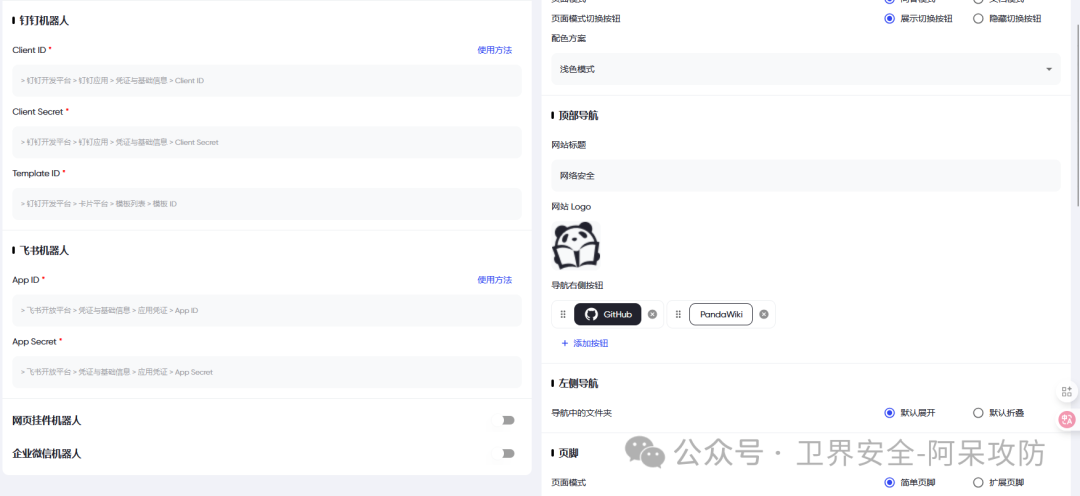Open the 配色方案 dropdown showing 浅色模式
The width and height of the screenshot is (1080, 496).
[806, 69]
